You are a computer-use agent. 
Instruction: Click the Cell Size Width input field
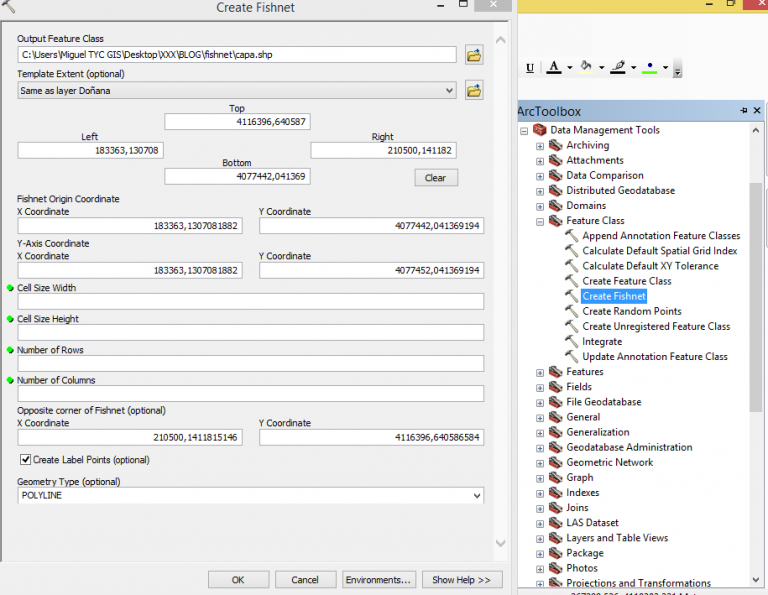250,302
